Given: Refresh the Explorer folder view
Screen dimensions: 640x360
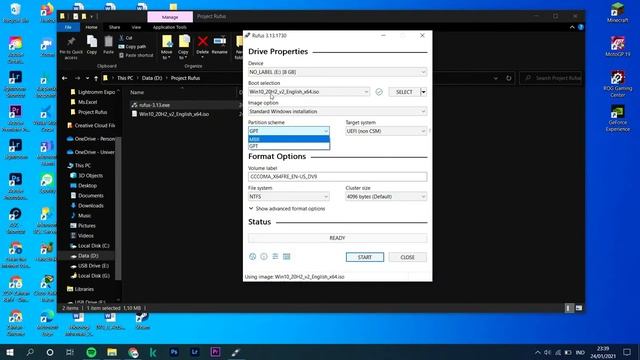Looking at the screenshot, I should [509, 78].
